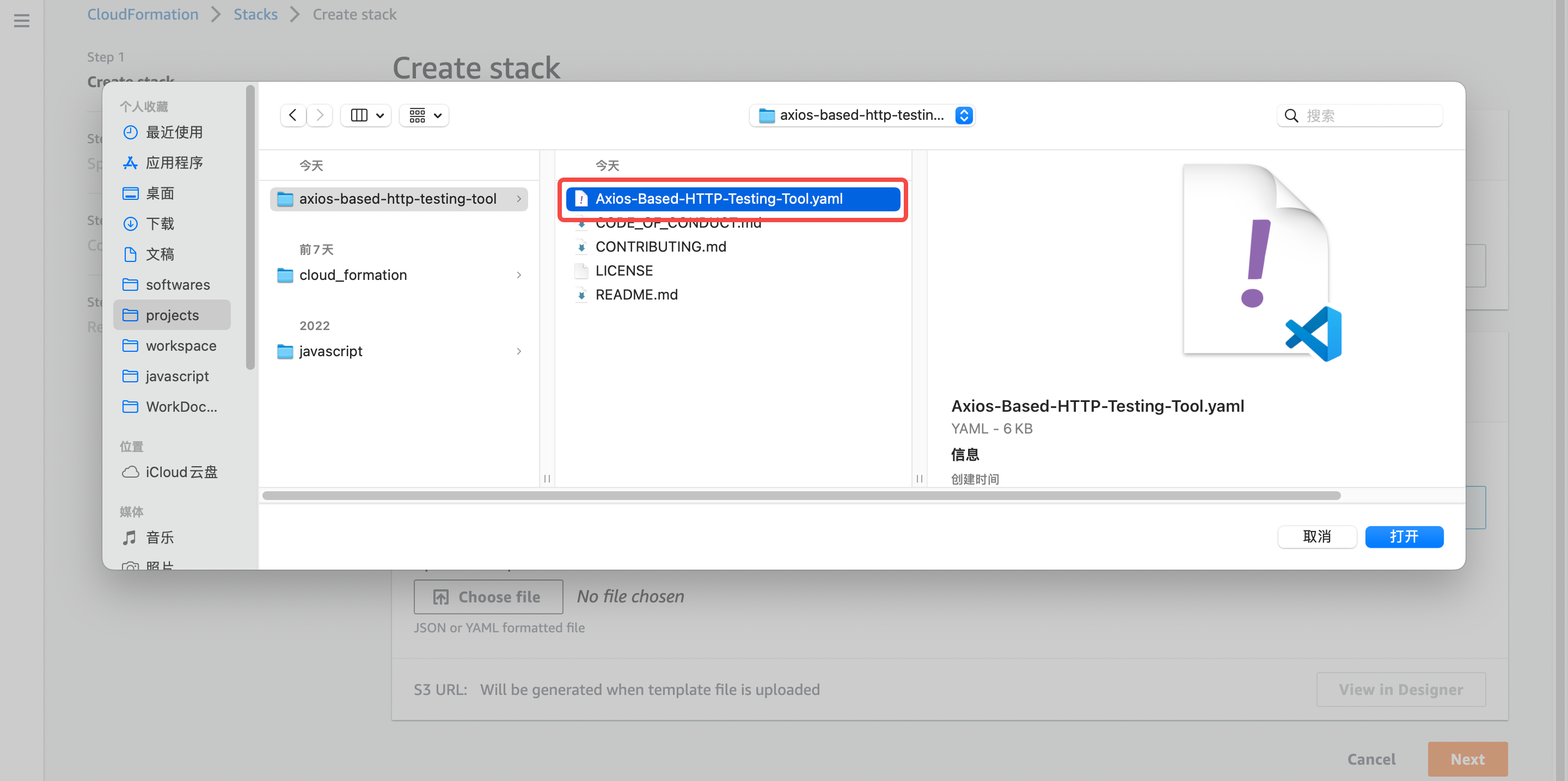1568x781 pixels.
Task: Click the Choose file button
Action: pyautogui.click(x=488, y=596)
